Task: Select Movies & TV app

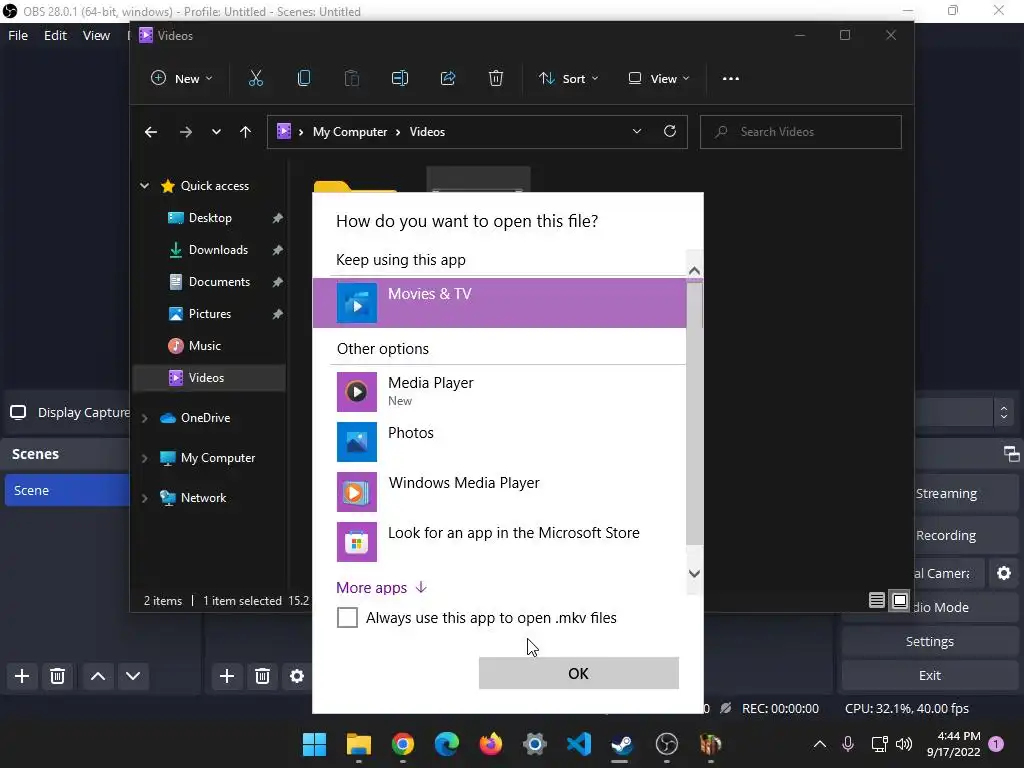Action: click(500, 302)
